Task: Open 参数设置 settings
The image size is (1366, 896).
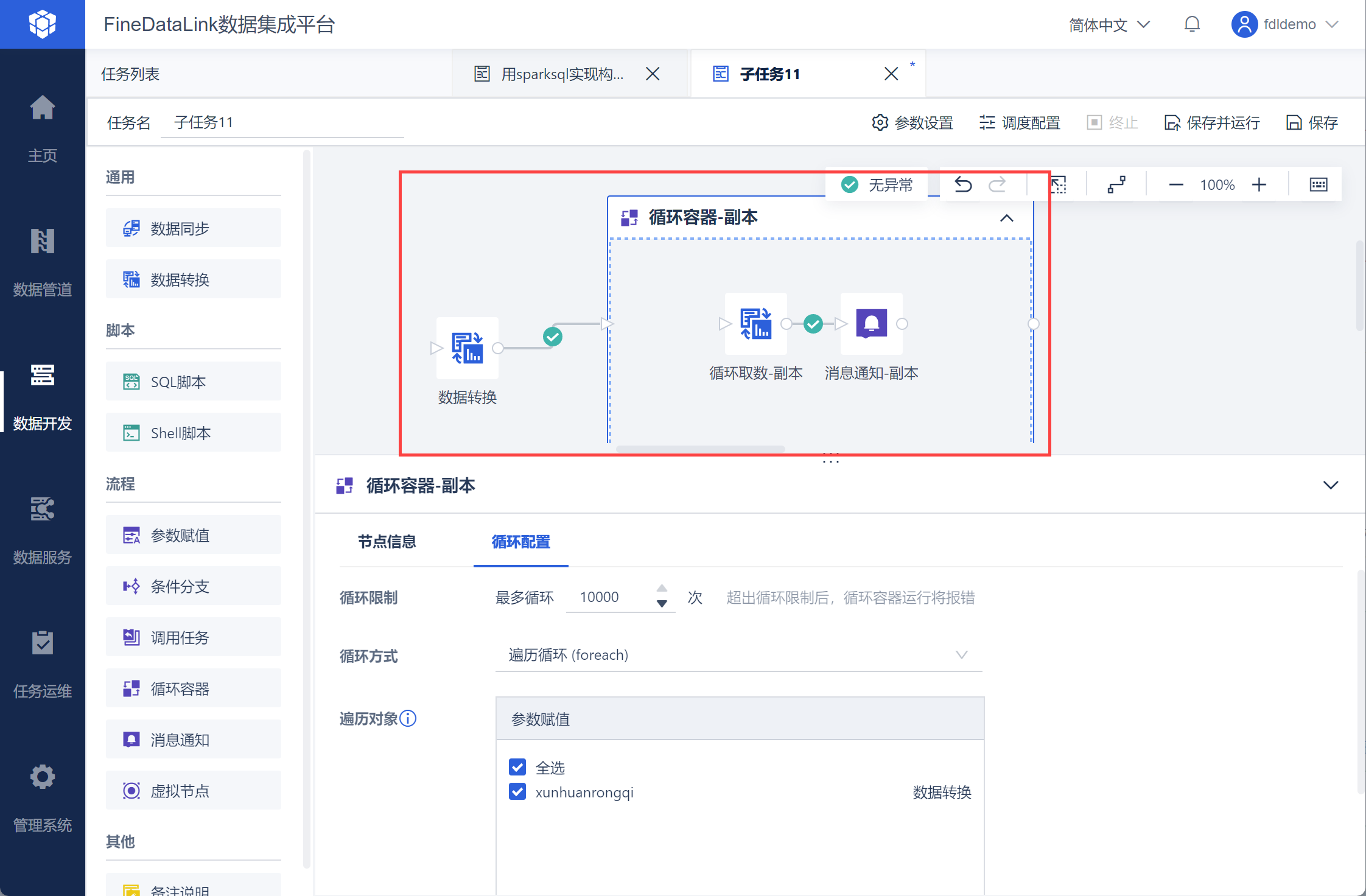Action: (912, 122)
